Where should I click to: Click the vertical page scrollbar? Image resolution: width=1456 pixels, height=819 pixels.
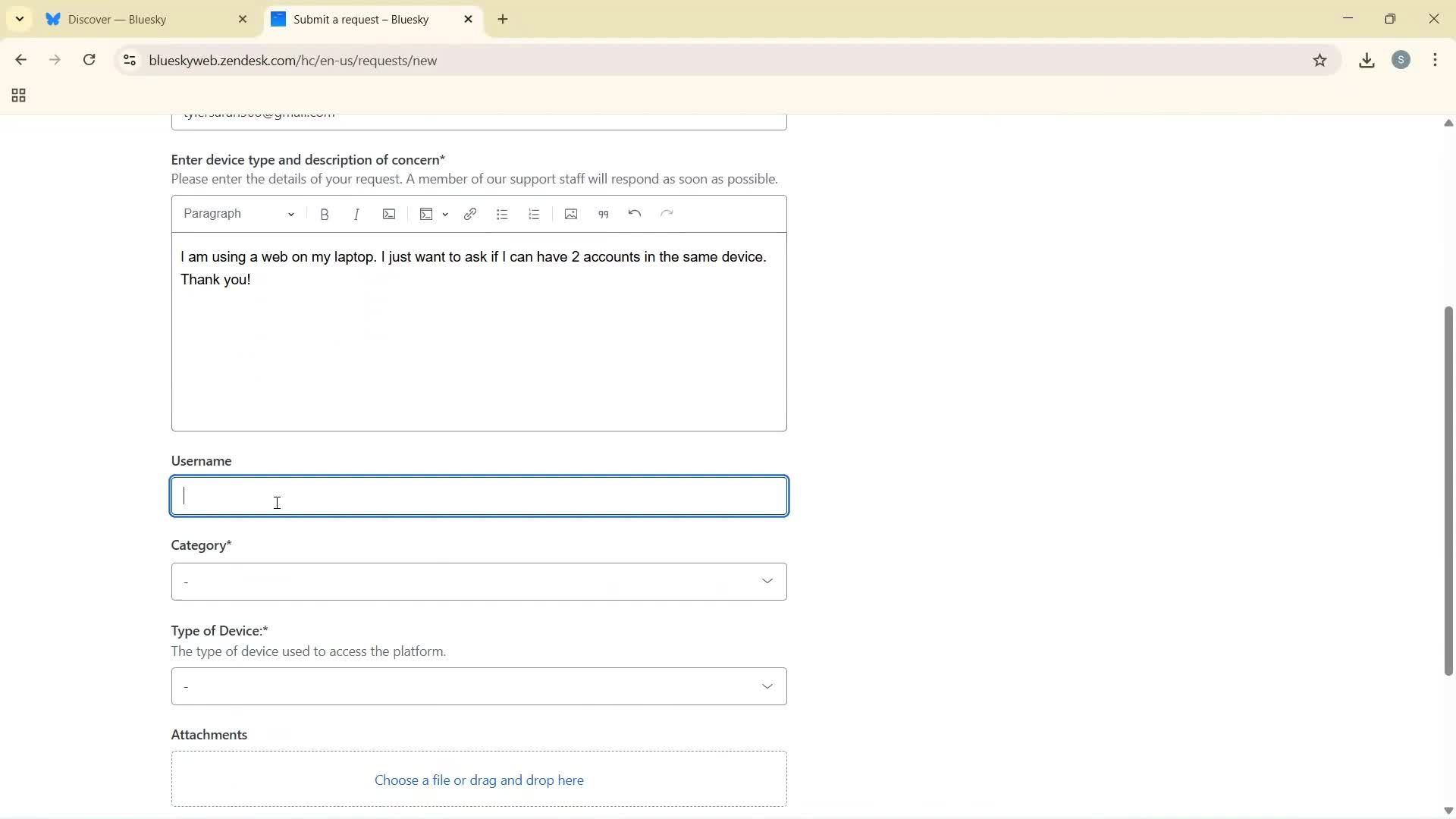pos(1447,493)
